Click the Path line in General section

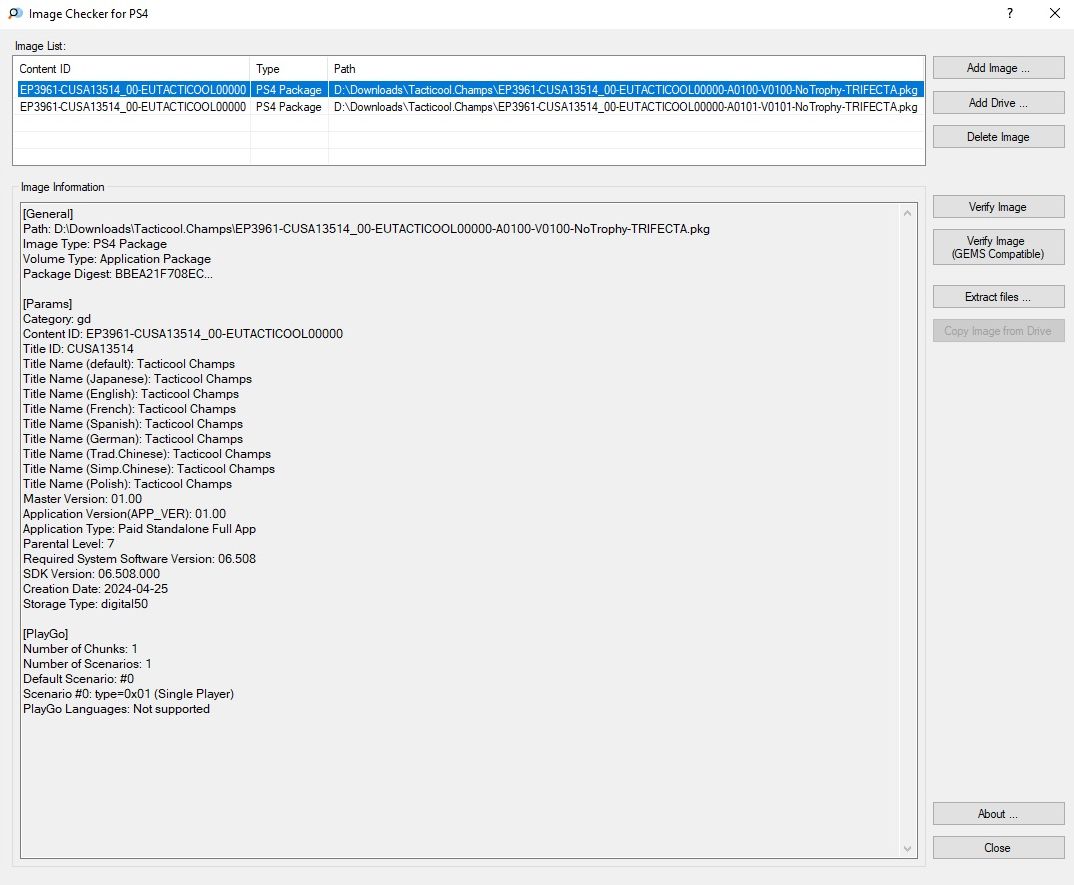pyautogui.click(x=366, y=229)
